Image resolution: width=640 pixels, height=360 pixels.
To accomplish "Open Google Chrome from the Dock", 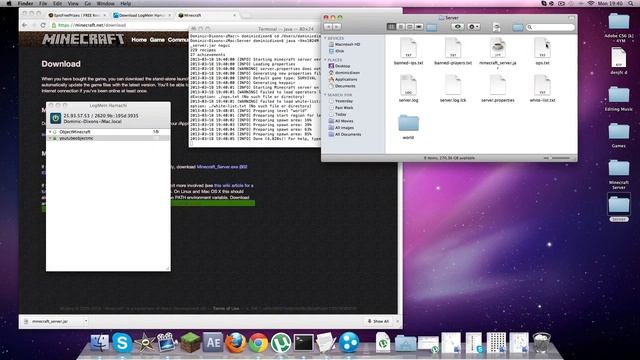I will point(258,342).
